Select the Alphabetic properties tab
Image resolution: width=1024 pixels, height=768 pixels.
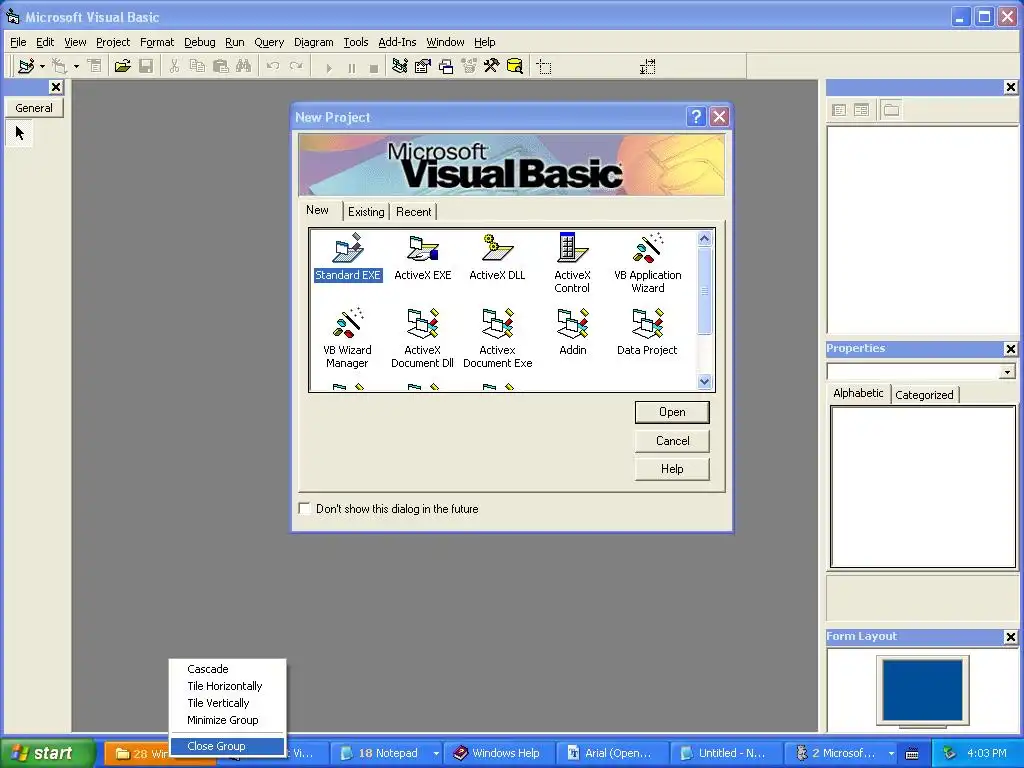click(858, 393)
